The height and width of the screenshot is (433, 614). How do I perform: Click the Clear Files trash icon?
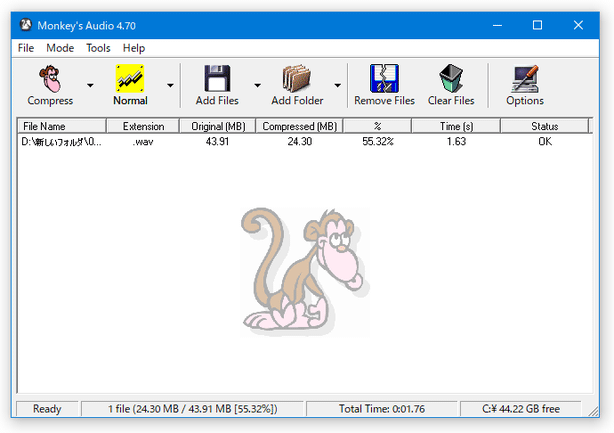[451, 78]
